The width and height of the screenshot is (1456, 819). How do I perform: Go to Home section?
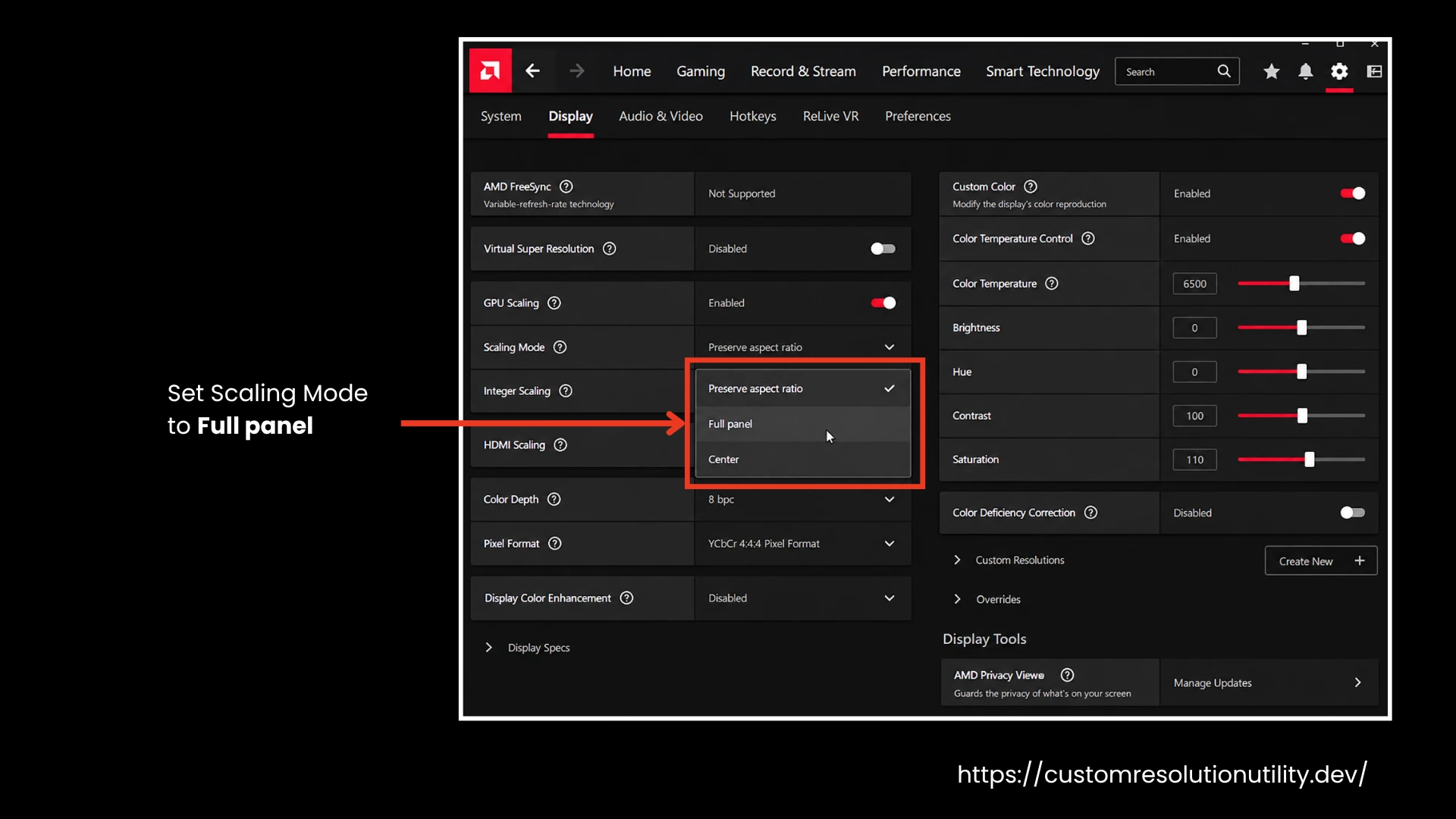(632, 71)
